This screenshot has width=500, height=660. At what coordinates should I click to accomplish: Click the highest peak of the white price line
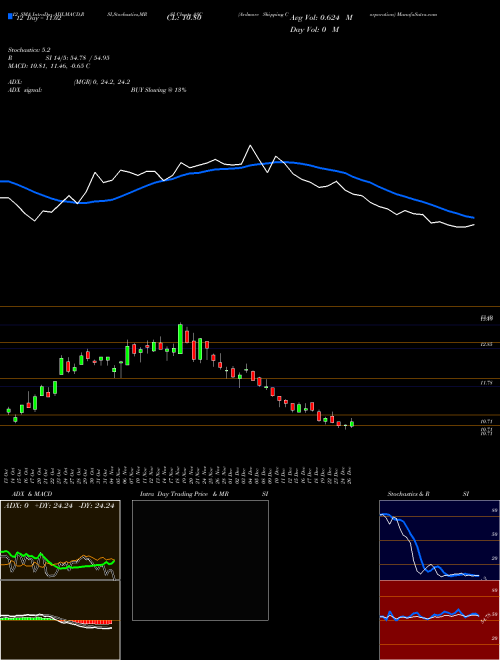pyautogui.click(x=250, y=146)
